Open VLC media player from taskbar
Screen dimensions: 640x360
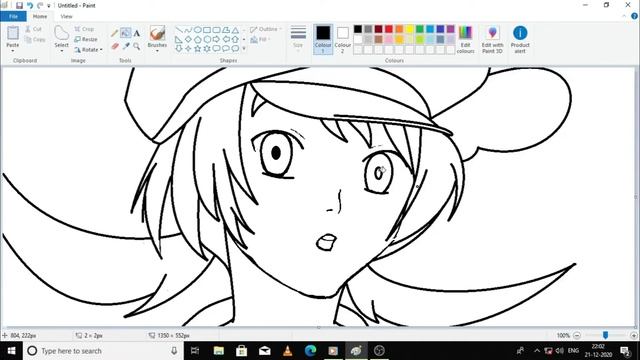click(x=287, y=351)
